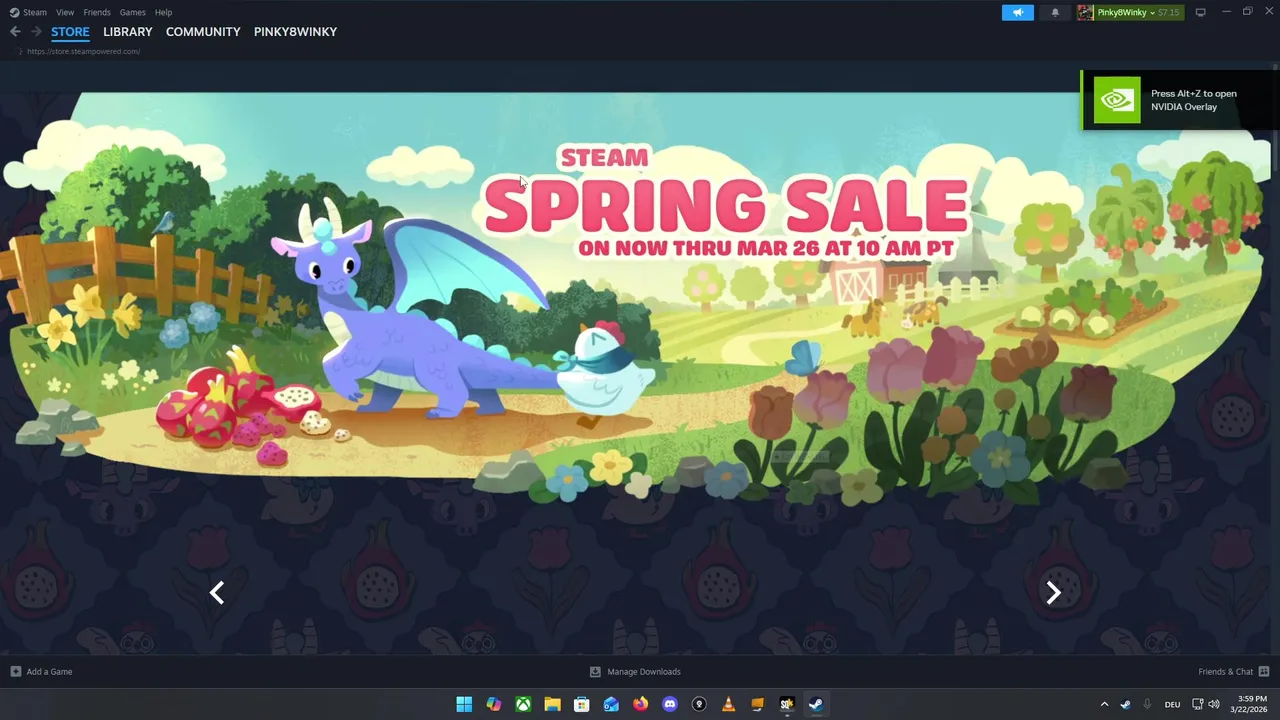Switch to the LIBRARY tab
This screenshot has height=720, width=1280.
point(128,32)
